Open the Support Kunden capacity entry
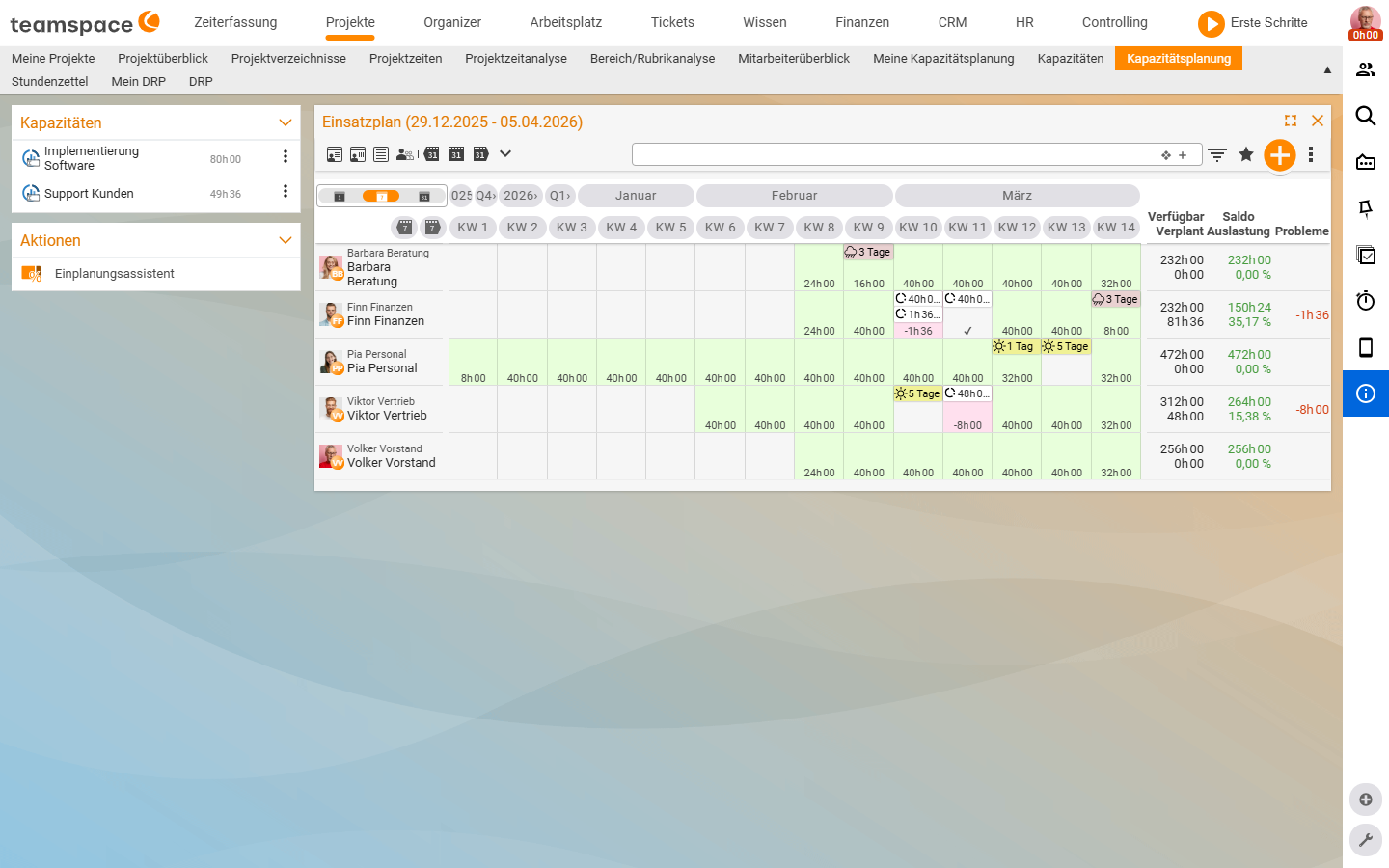 89,194
